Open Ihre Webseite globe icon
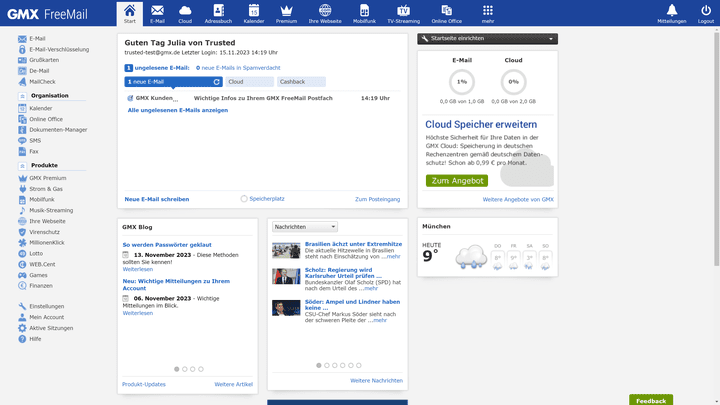Screen dimensions: 720x405 (325, 13)
